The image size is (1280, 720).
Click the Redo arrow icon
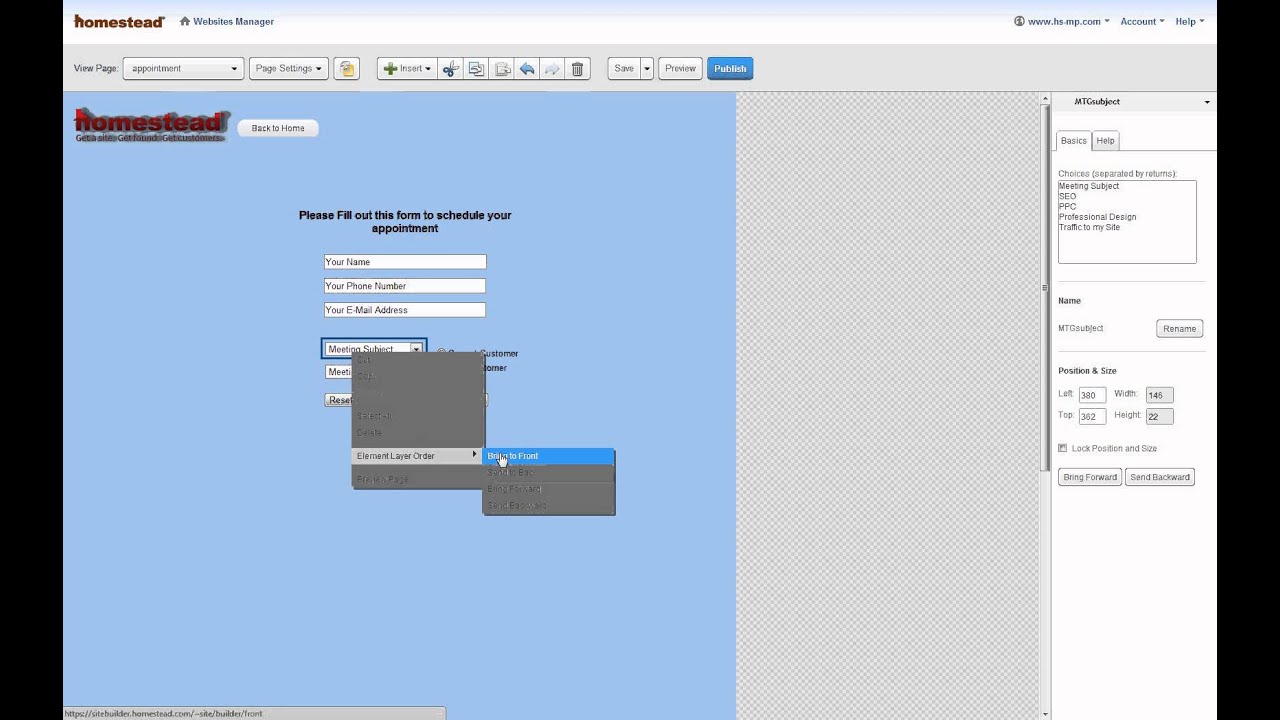pyautogui.click(x=552, y=69)
